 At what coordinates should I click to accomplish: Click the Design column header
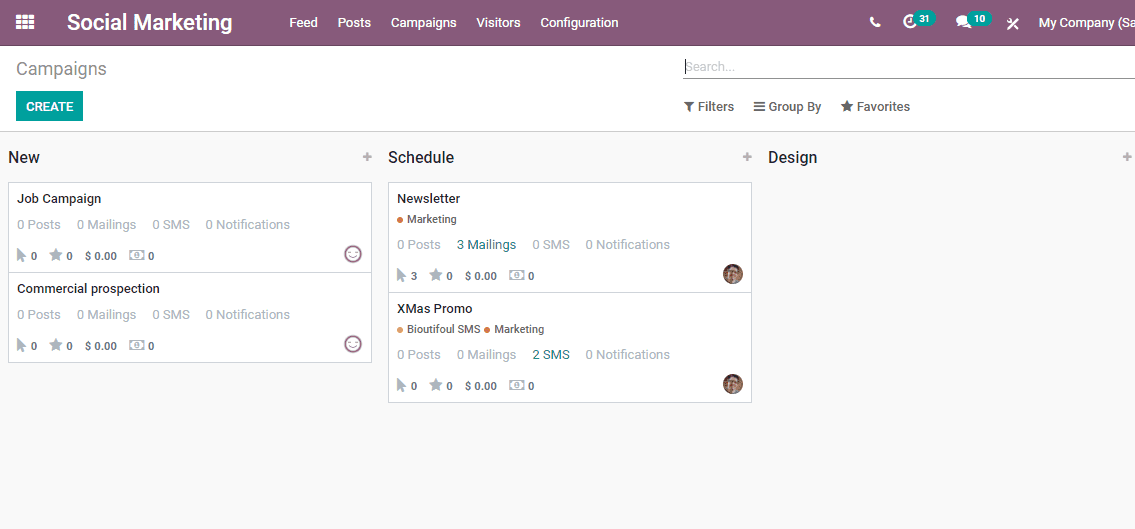(793, 157)
